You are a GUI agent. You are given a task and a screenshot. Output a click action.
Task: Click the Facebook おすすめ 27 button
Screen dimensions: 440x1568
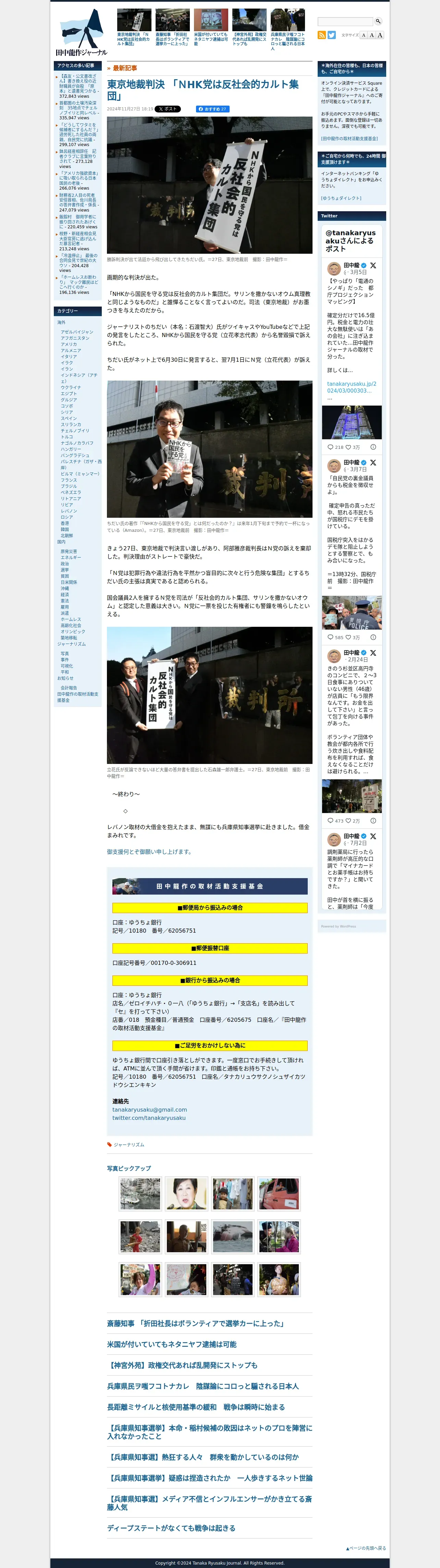(x=212, y=109)
